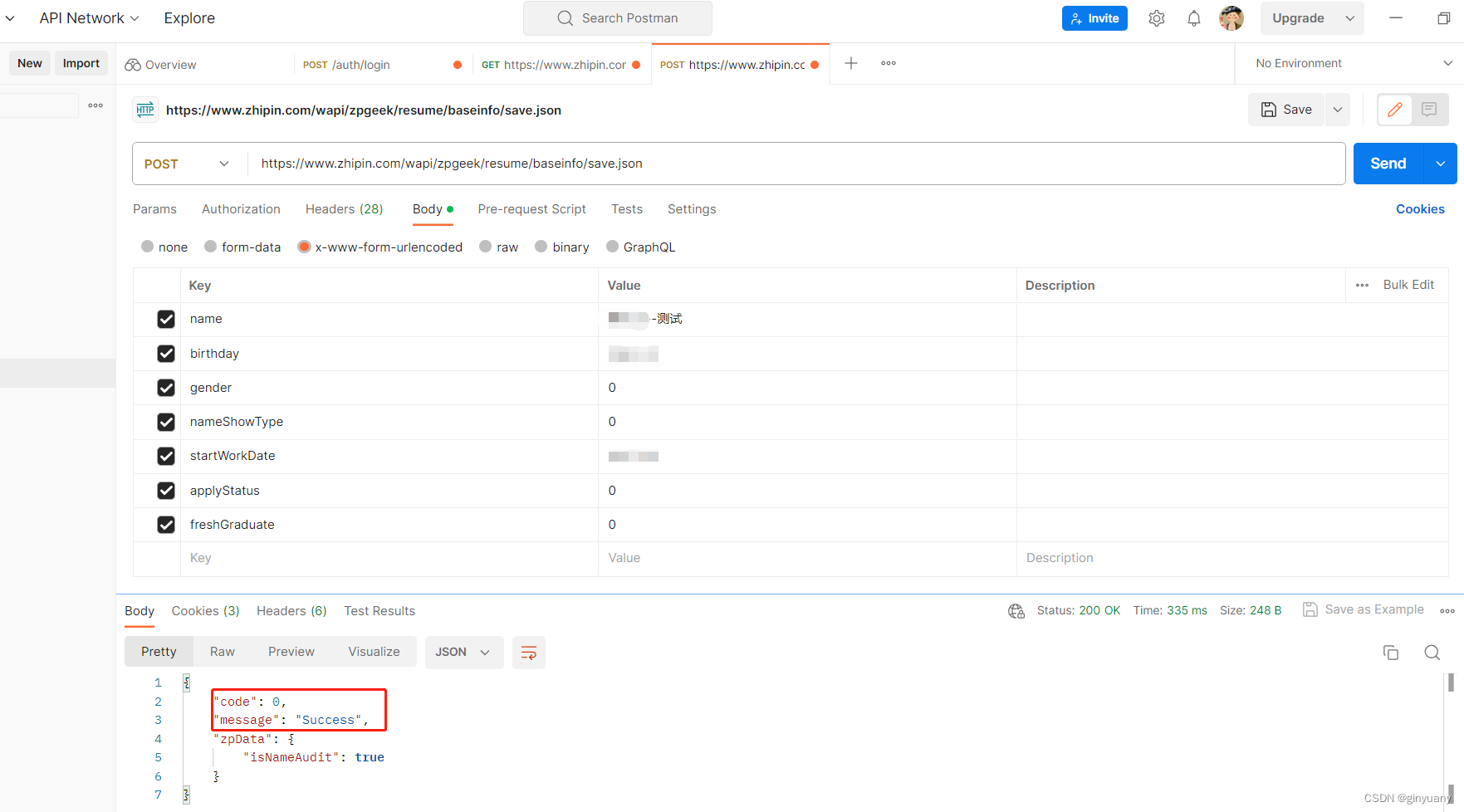Switch response view to Raw
The image size is (1464, 812).
(223, 653)
